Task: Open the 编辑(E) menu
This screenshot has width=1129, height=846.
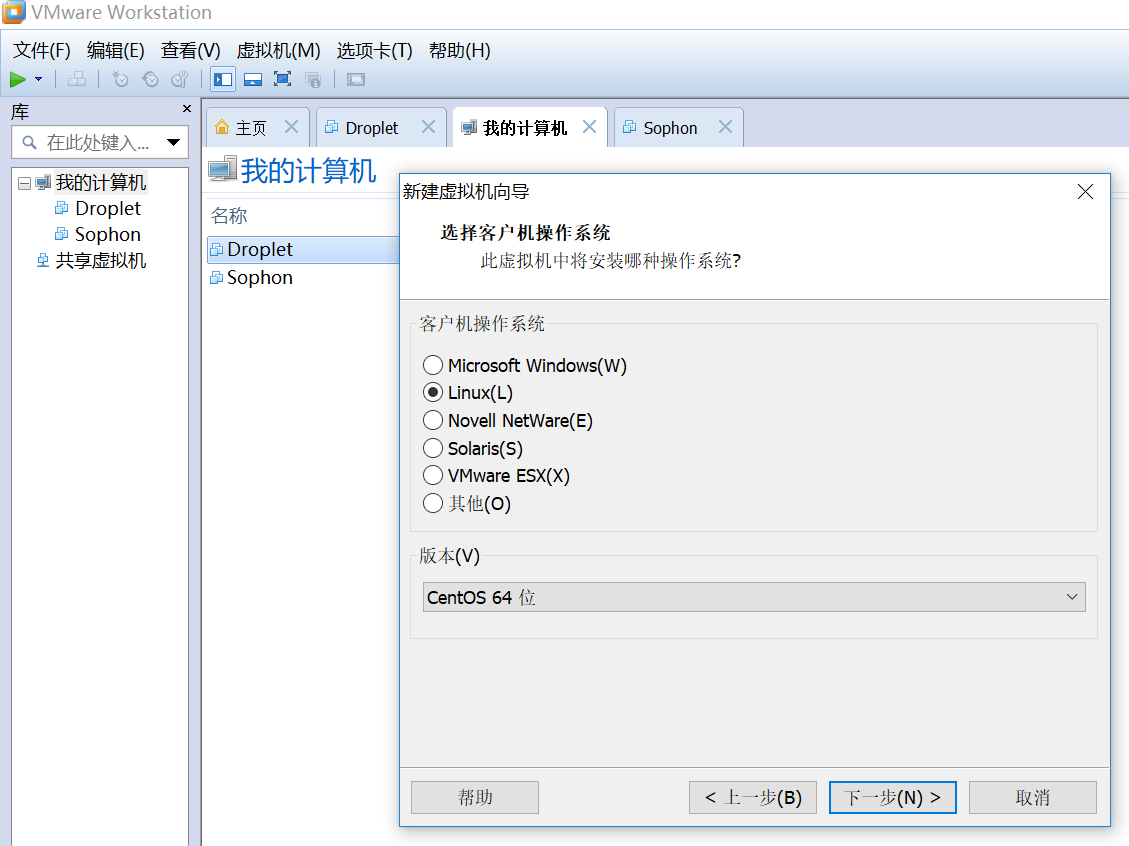Action: click(116, 50)
